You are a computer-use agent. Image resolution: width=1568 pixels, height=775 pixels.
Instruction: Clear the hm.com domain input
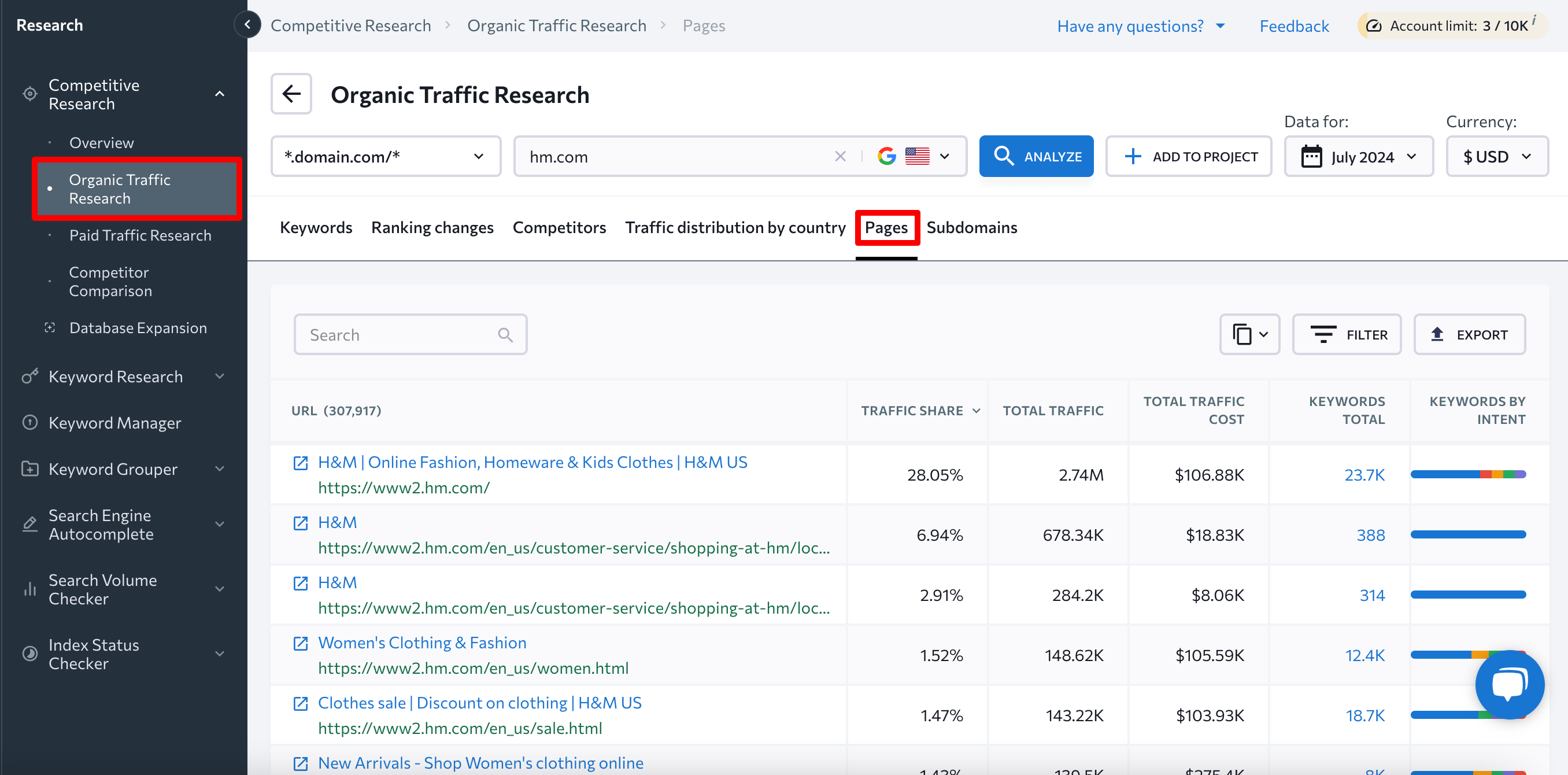[840, 157]
